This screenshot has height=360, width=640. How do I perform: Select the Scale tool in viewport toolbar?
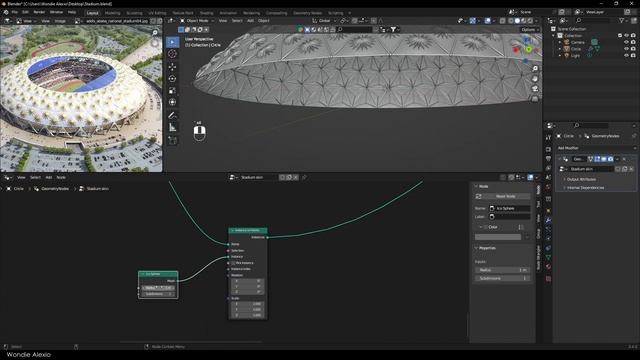(x=172, y=90)
